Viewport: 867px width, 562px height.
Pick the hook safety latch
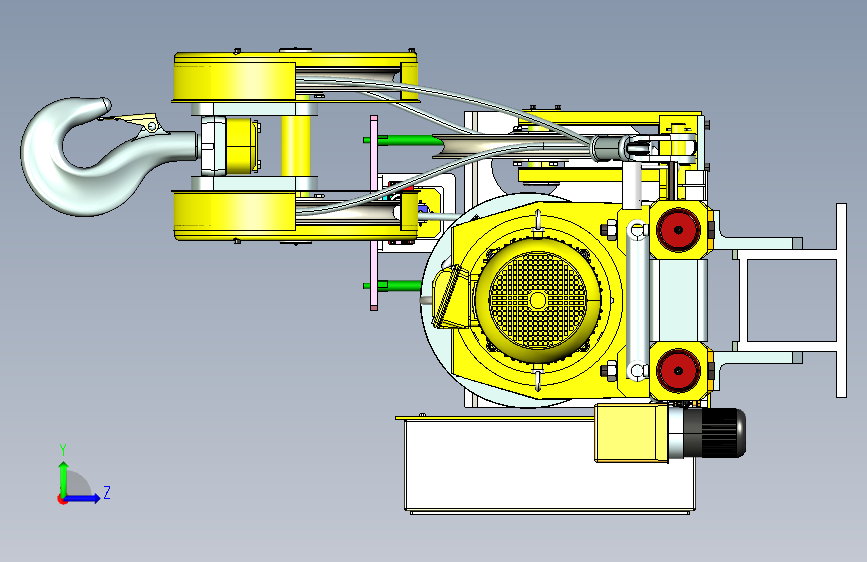tap(134, 123)
